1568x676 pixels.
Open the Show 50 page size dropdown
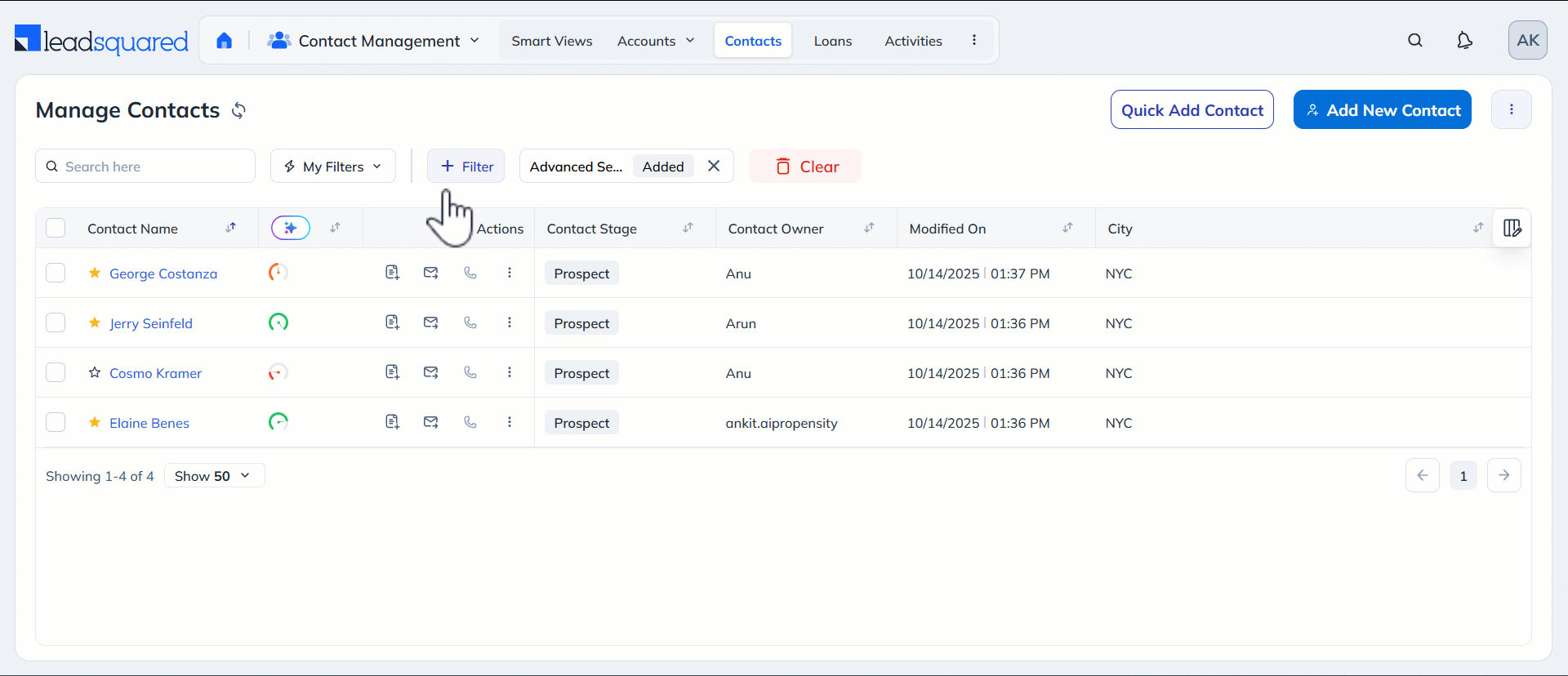pyautogui.click(x=214, y=476)
